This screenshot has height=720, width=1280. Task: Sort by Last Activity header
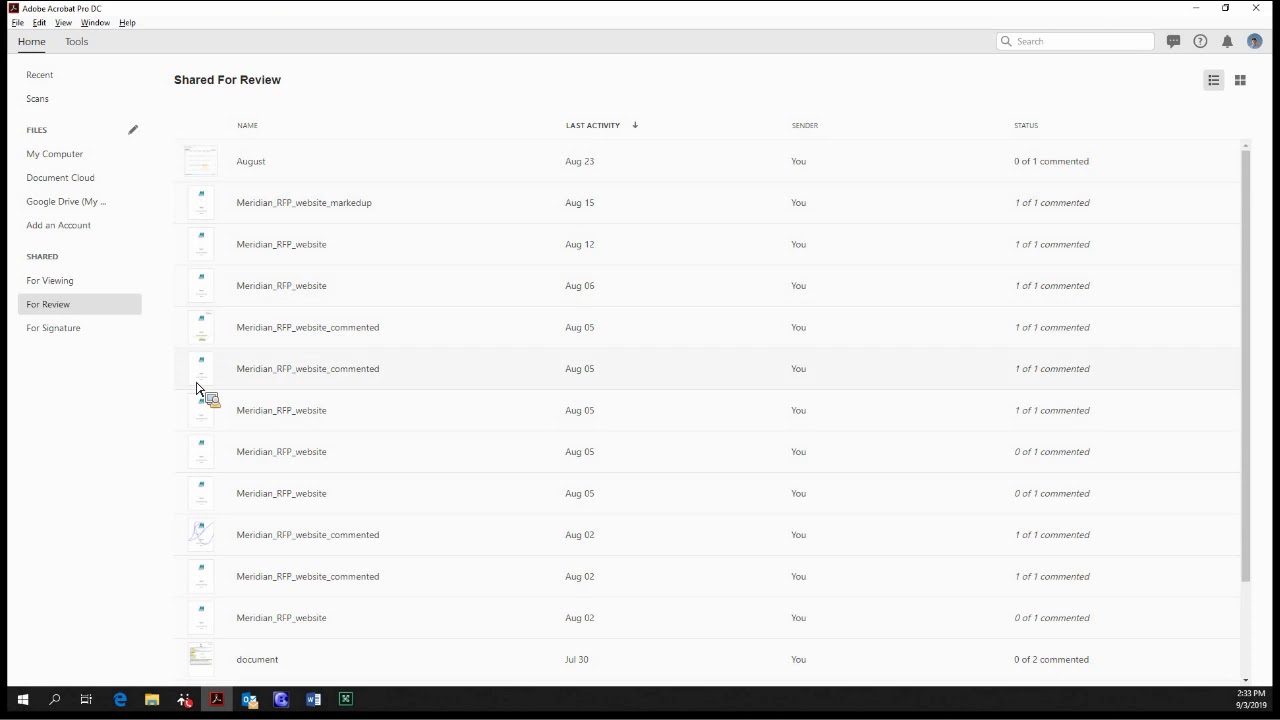tap(593, 125)
